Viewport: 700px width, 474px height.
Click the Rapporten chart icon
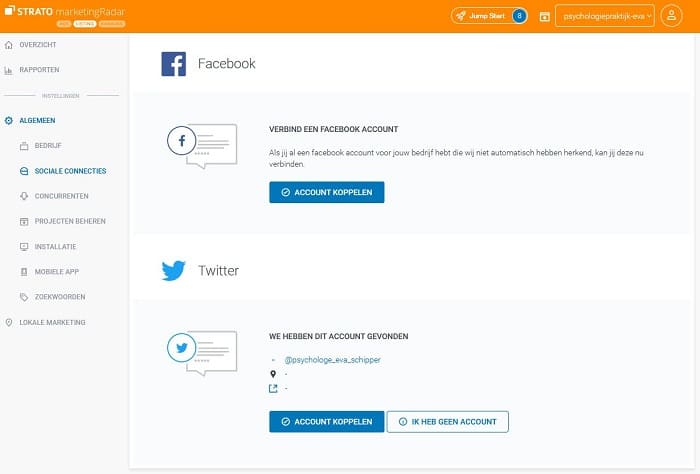[8, 70]
